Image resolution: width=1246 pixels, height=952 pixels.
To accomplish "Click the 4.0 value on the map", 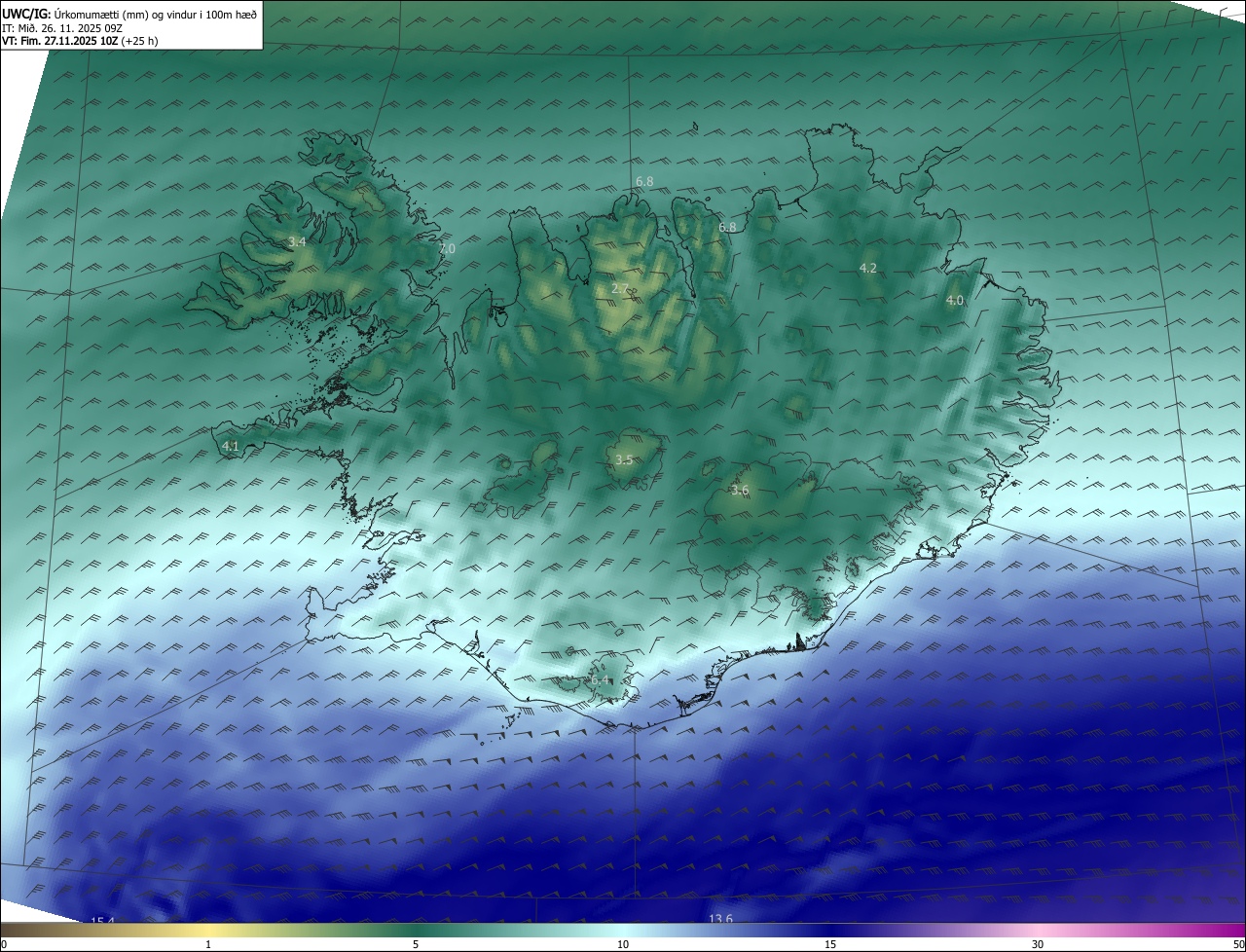I will pyautogui.click(x=955, y=301).
